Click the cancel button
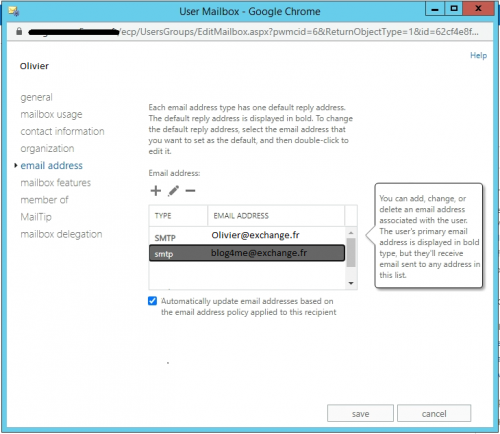This screenshot has width=500, height=434. [x=434, y=413]
